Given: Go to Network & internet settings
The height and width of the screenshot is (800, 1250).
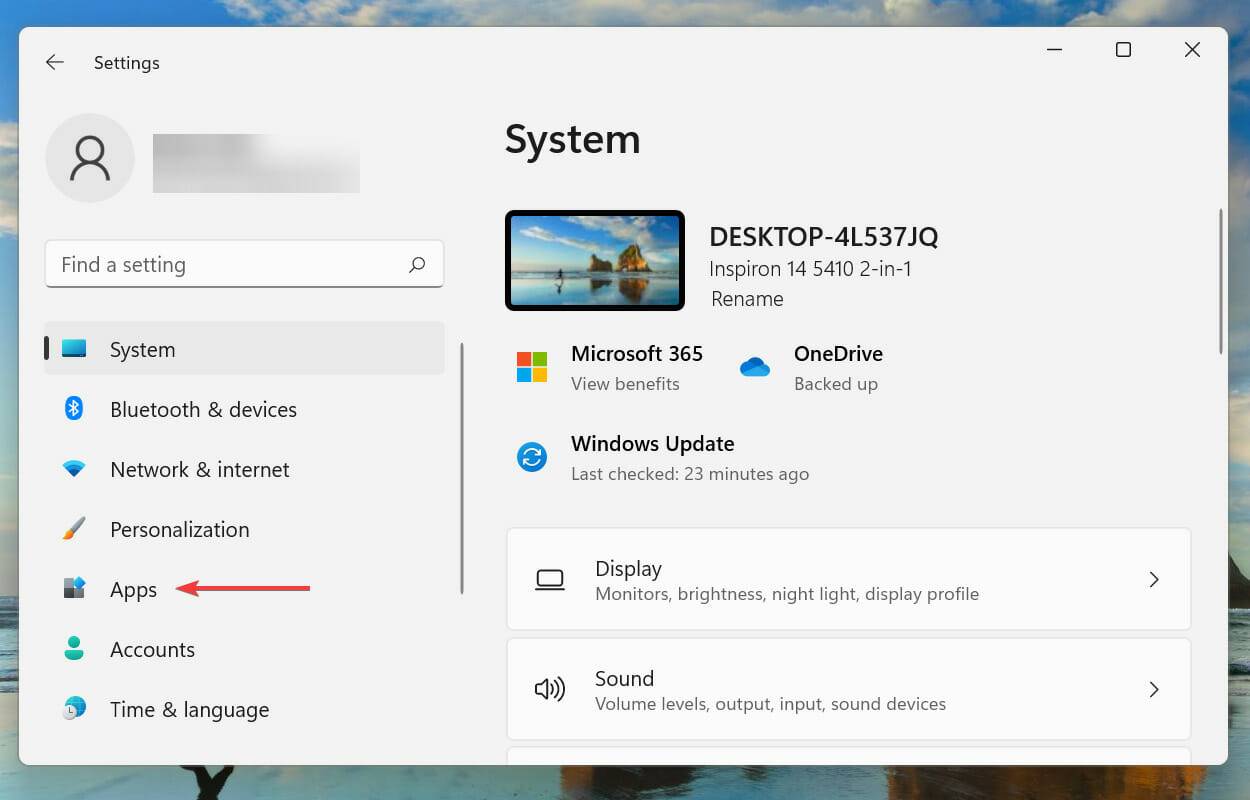Looking at the screenshot, I should tap(244, 469).
